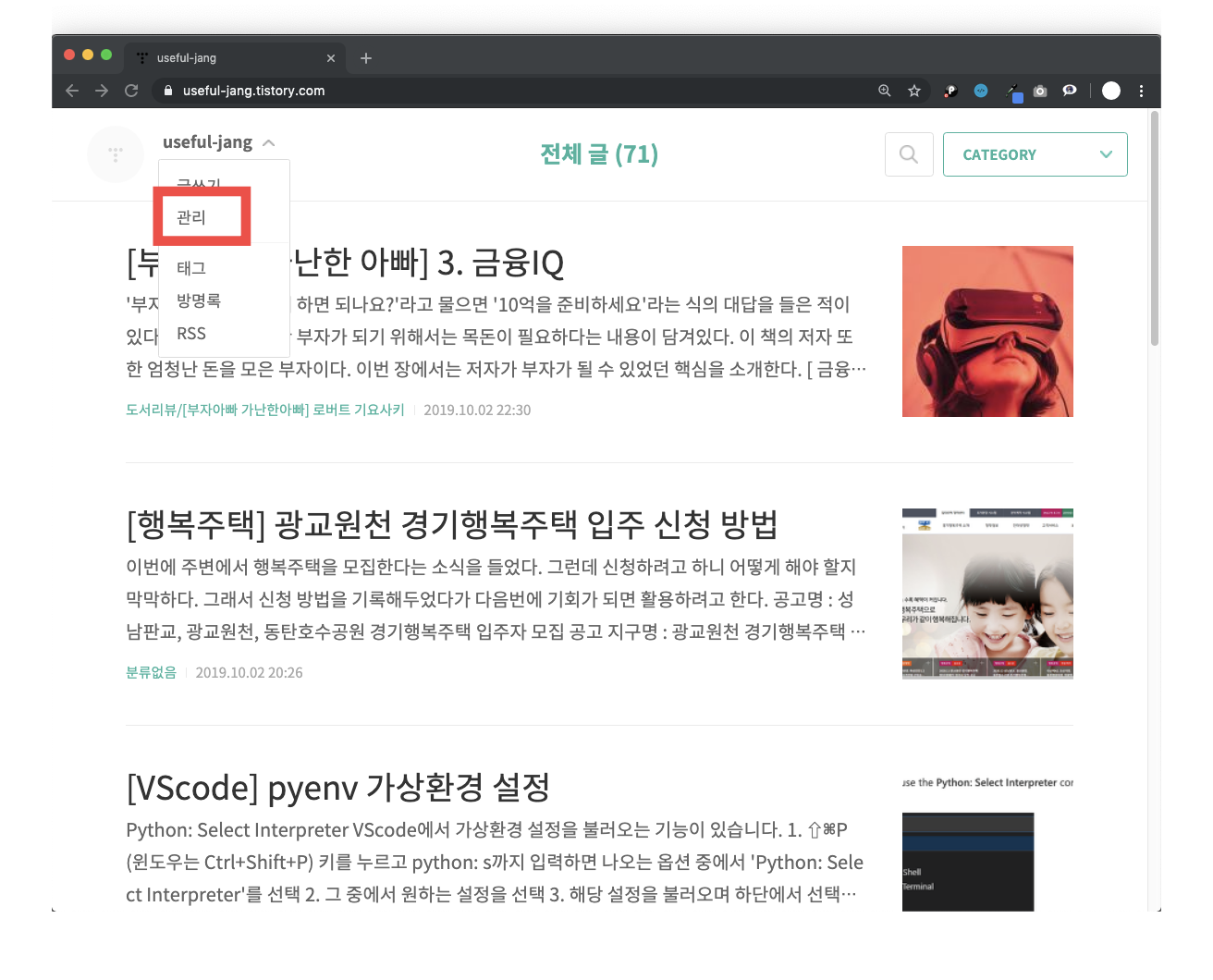Choose 방명록 in the blog menu
1213x980 pixels.
[x=199, y=300]
